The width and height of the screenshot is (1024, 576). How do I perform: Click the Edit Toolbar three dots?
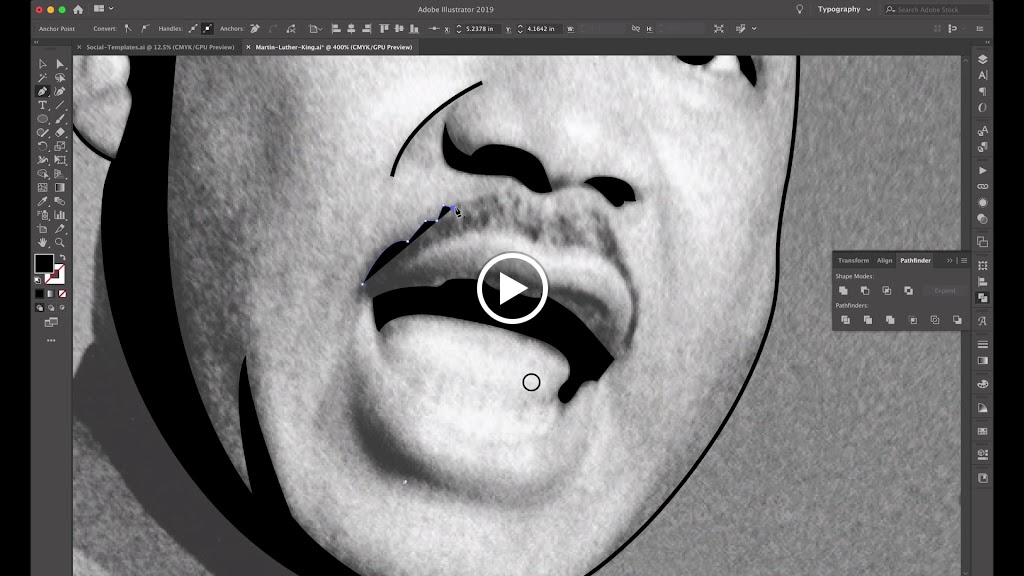[51, 340]
